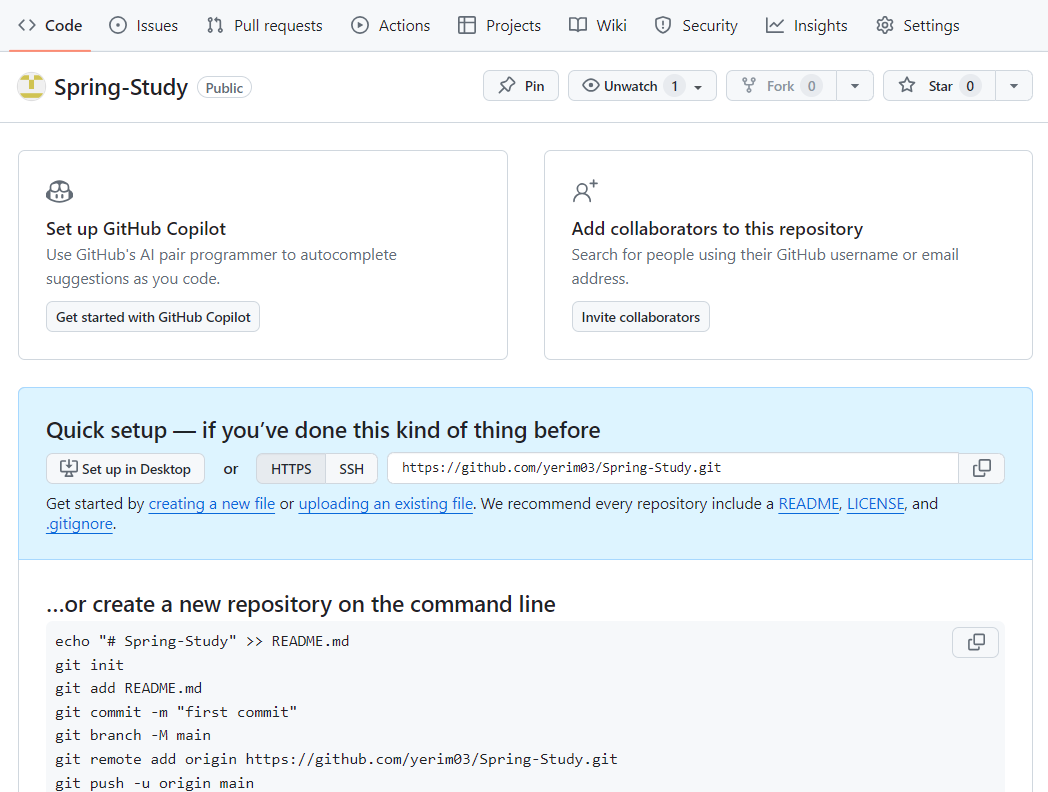Open the LICENSE link

876,503
